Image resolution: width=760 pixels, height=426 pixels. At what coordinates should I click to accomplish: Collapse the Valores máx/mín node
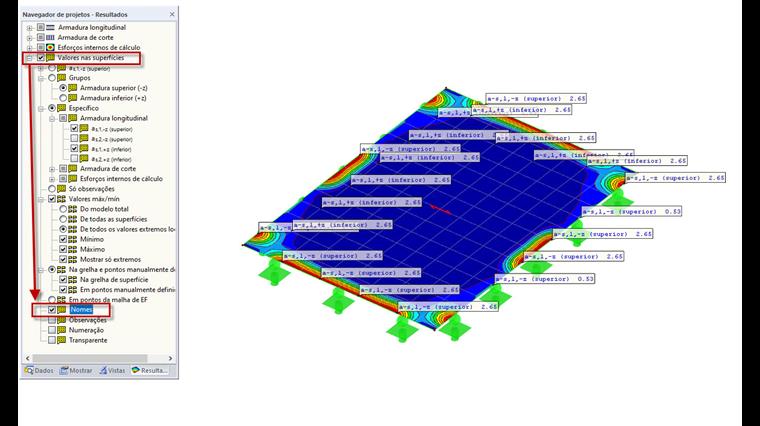point(41,199)
